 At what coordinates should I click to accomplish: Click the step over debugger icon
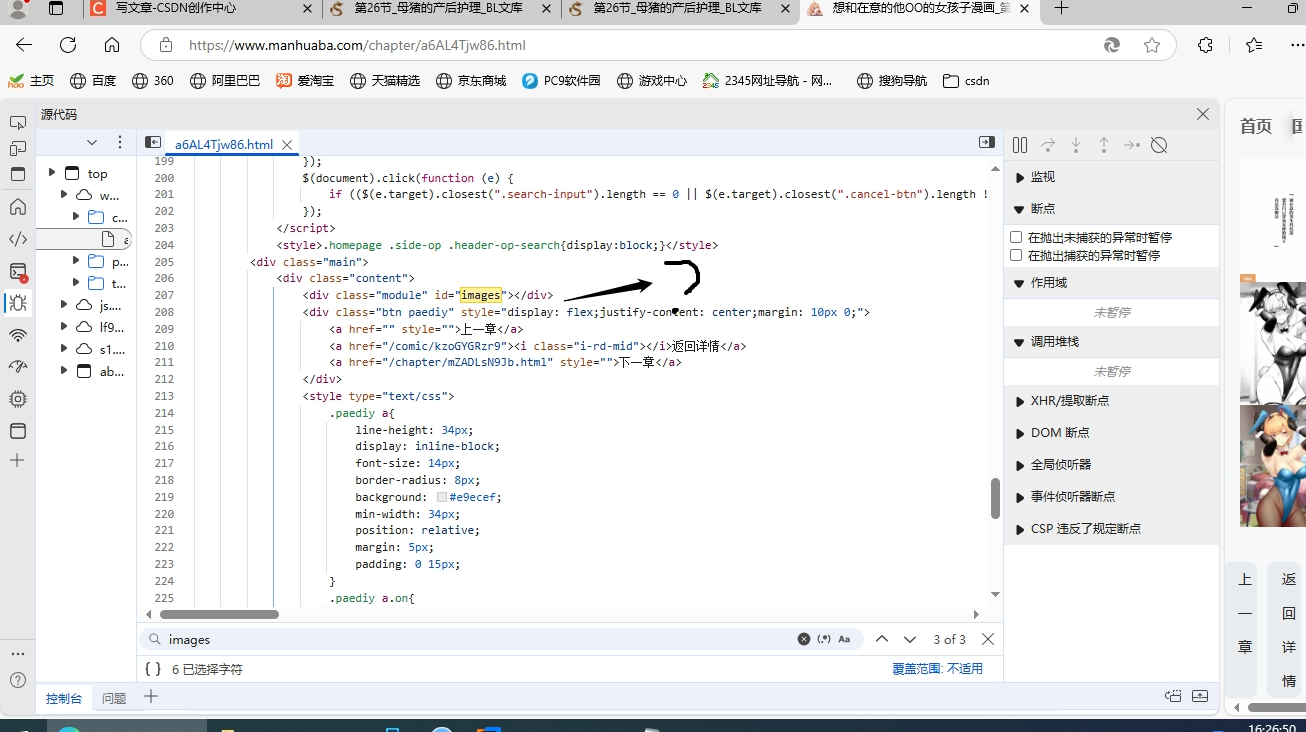pos(1048,145)
